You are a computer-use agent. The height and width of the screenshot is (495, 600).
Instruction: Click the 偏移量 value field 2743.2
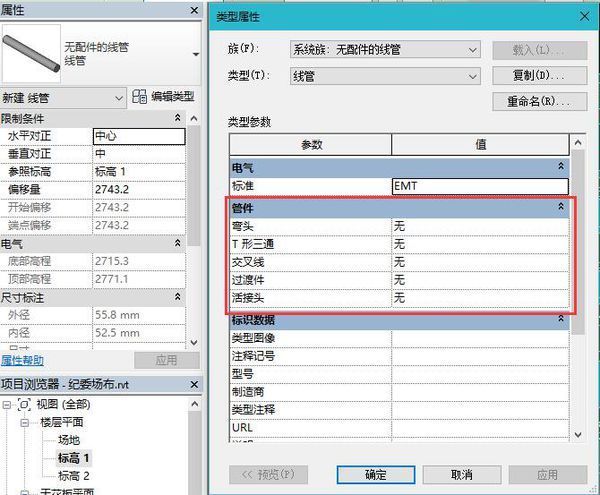(x=138, y=189)
